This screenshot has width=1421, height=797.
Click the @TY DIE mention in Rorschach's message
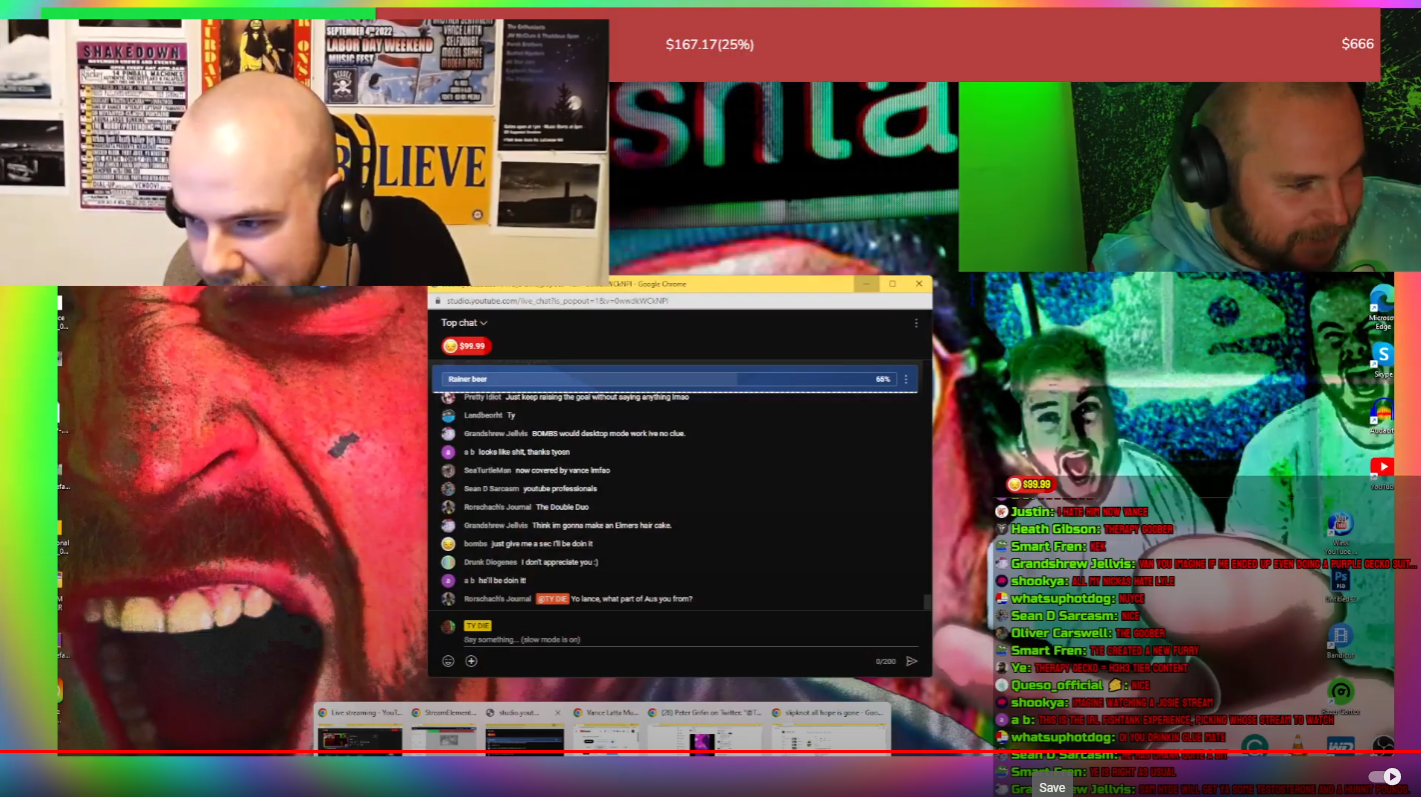tap(552, 599)
